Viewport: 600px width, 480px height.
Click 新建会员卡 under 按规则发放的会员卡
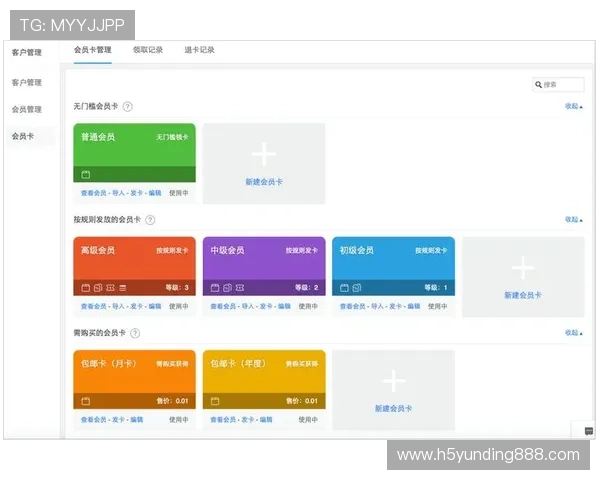[523, 295]
